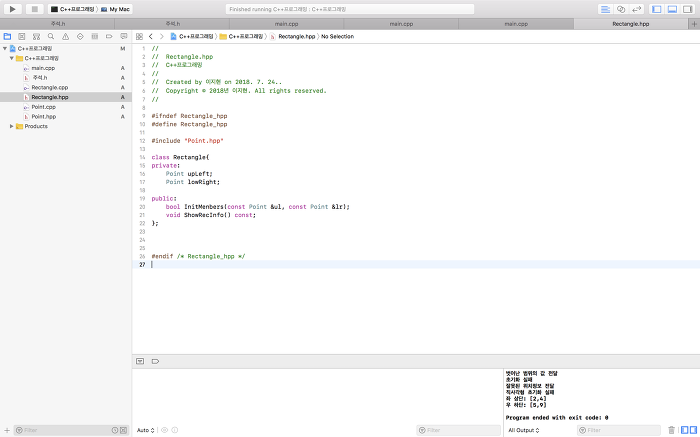Click 'Program ended with exit code: 0'
This screenshot has width=700, height=437.
[557, 418]
